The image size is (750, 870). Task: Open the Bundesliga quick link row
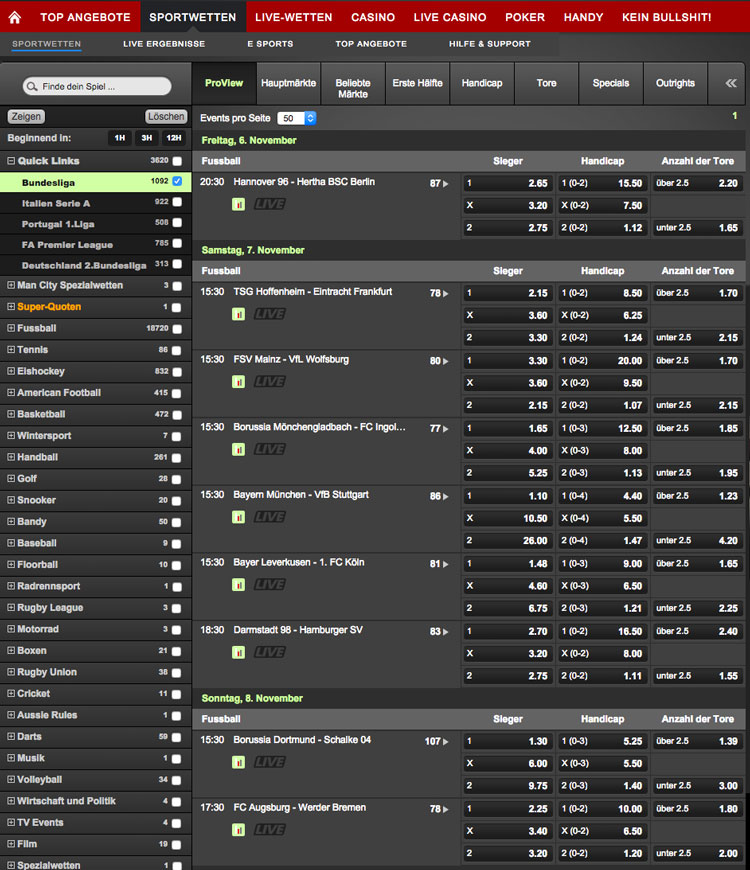point(95,182)
